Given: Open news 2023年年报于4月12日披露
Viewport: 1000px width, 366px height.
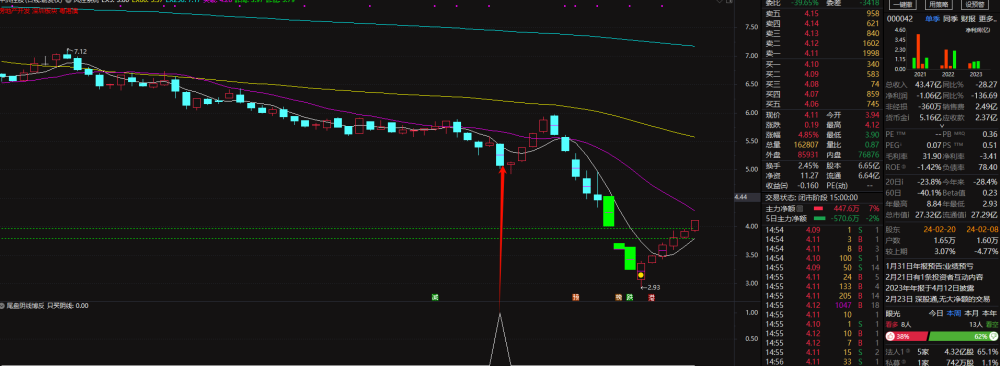Looking at the screenshot, I should coord(930,287).
